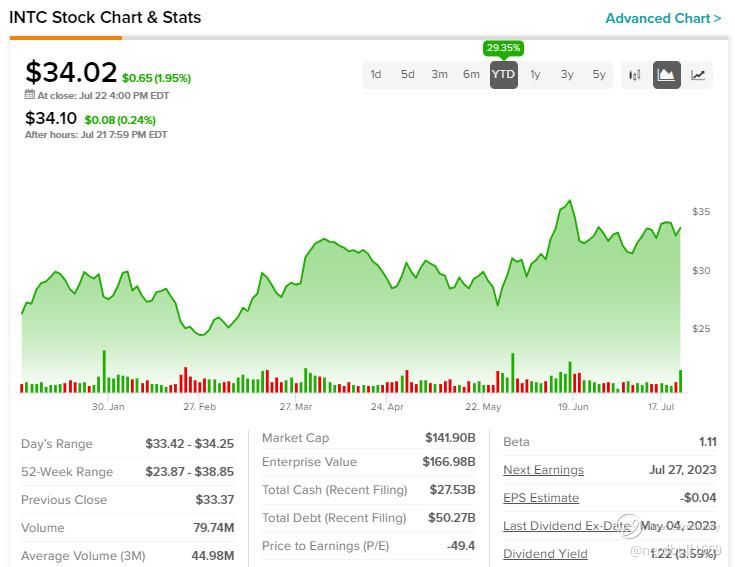Click the INTC Stock Chart & Stats heading
This screenshot has width=735, height=567.
[105, 17]
